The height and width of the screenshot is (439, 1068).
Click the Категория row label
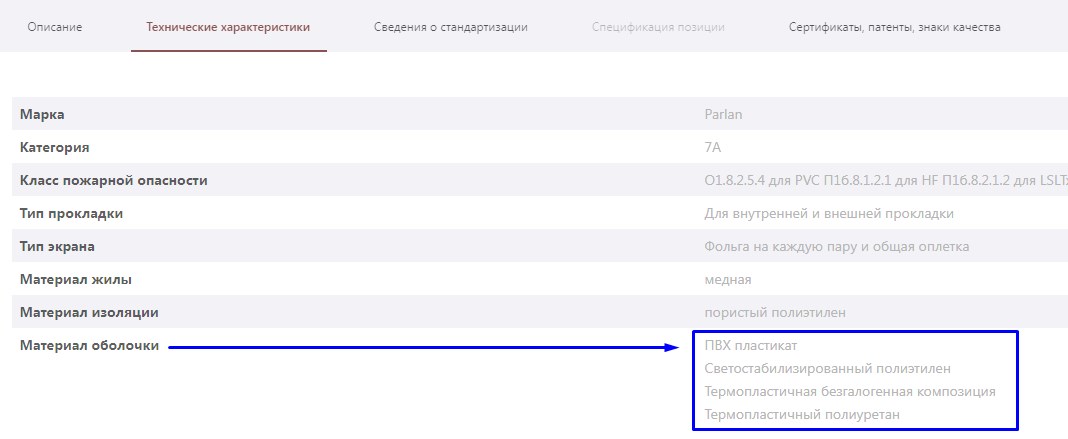(x=54, y=147)
